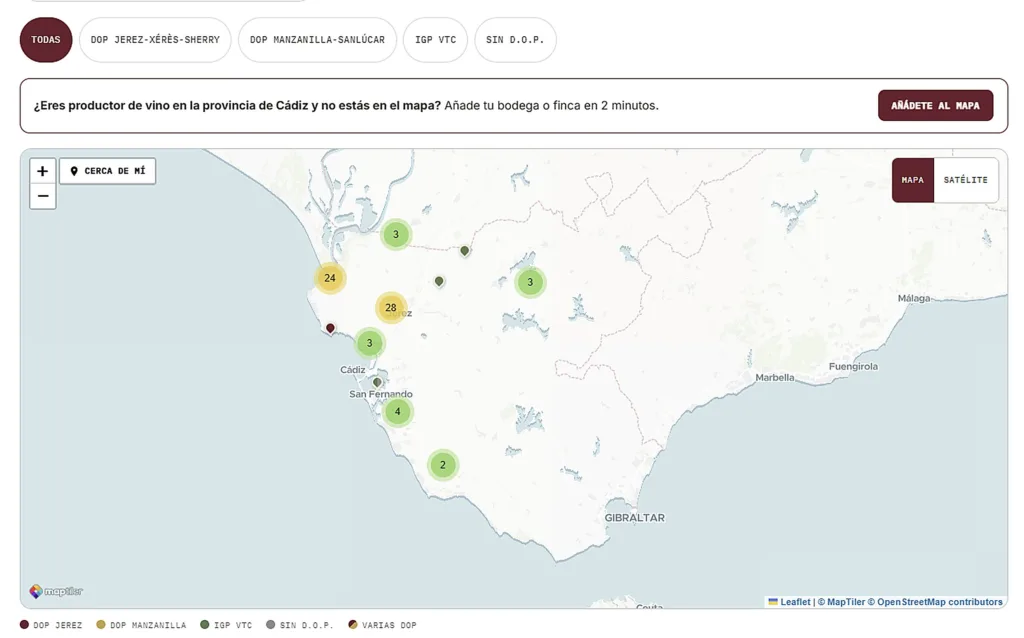Click the DOP Jerez legend swatch

pyautogui.click(x=24, y=625)
